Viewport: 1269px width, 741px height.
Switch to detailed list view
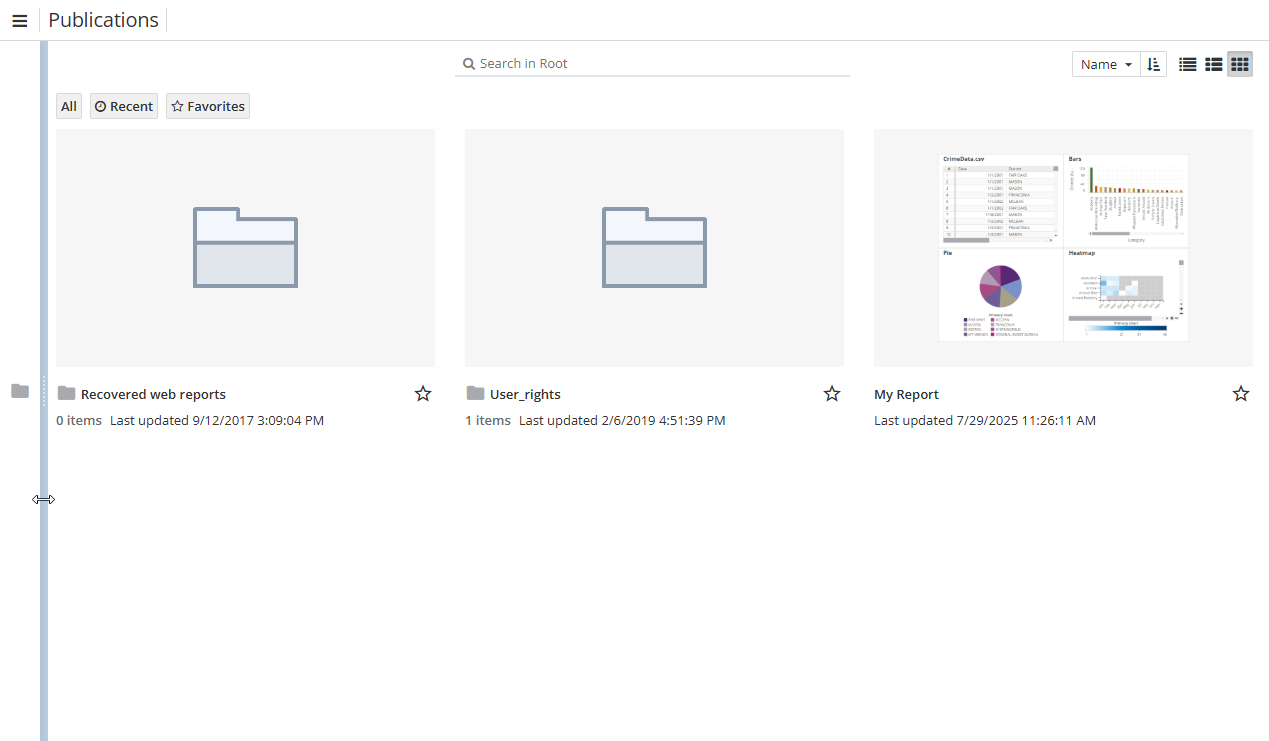tap(1214, 64)
